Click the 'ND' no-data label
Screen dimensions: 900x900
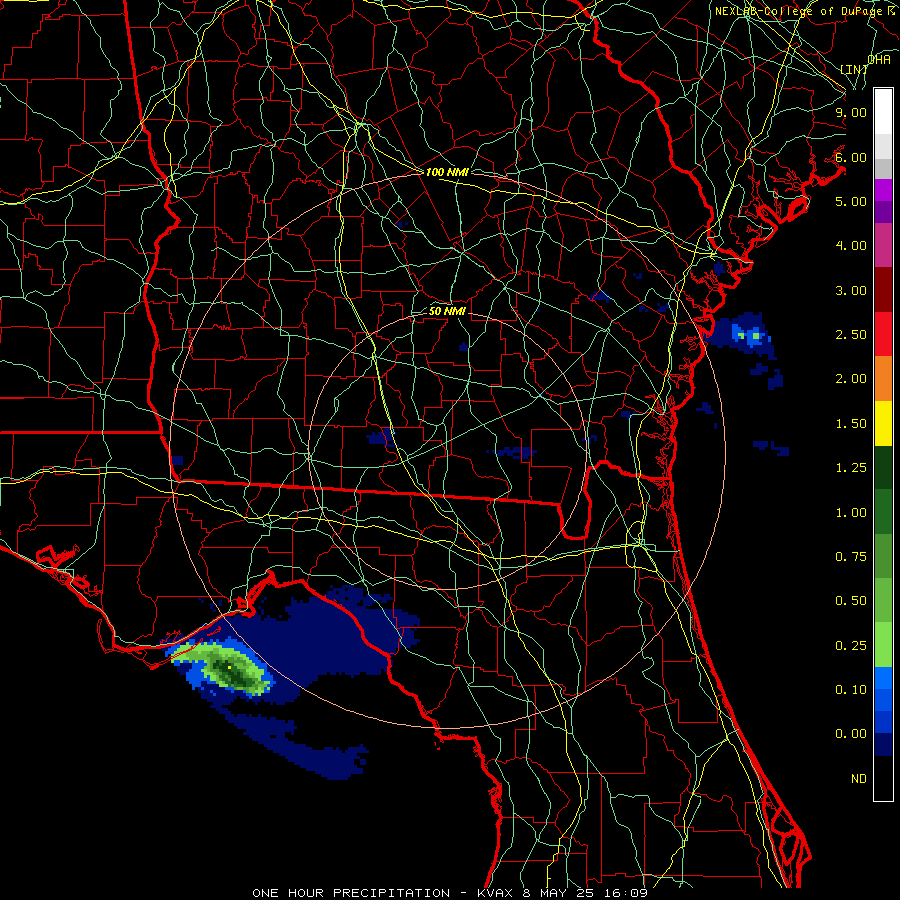[859, 779]
